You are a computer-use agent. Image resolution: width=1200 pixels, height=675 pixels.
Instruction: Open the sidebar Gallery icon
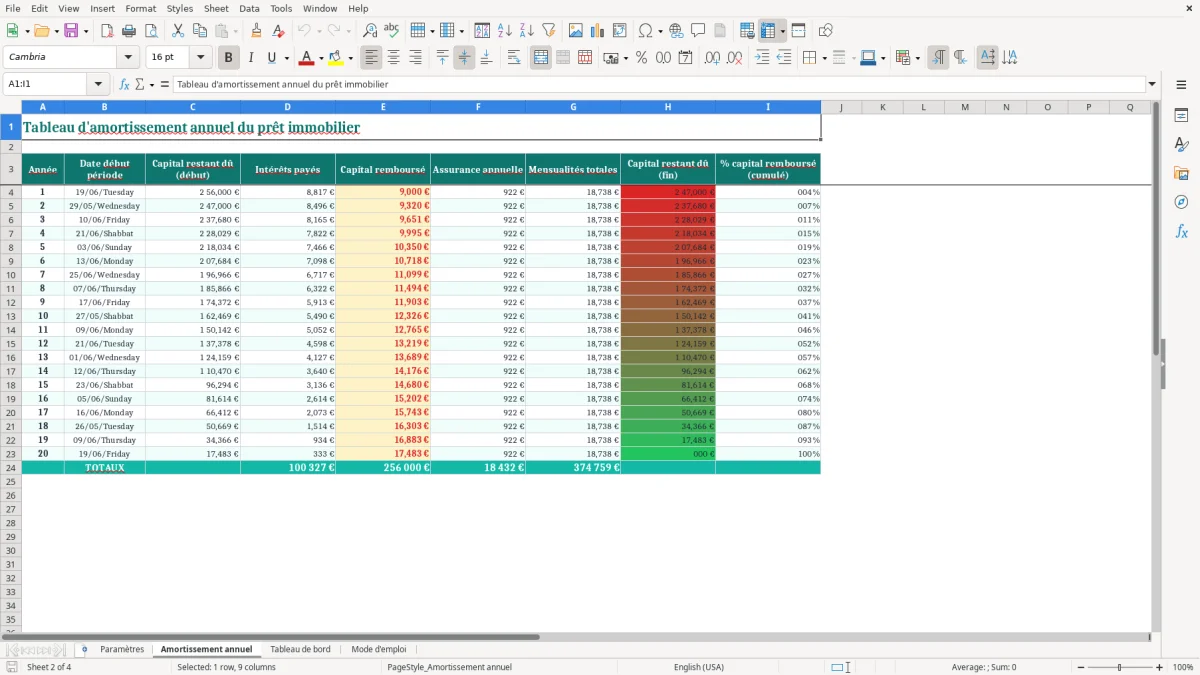tap(1181, 174)
